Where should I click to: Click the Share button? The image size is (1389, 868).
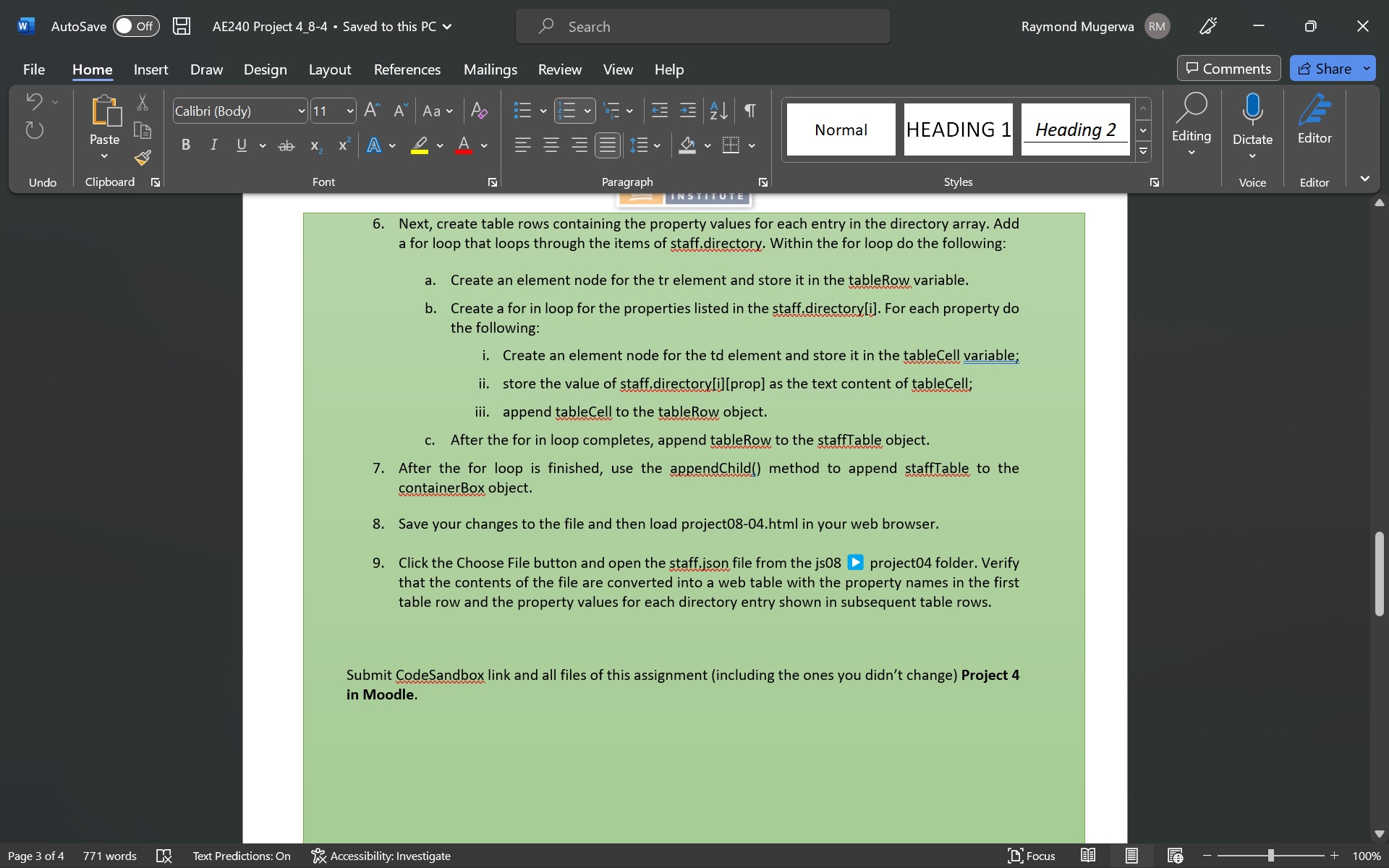1325,69
